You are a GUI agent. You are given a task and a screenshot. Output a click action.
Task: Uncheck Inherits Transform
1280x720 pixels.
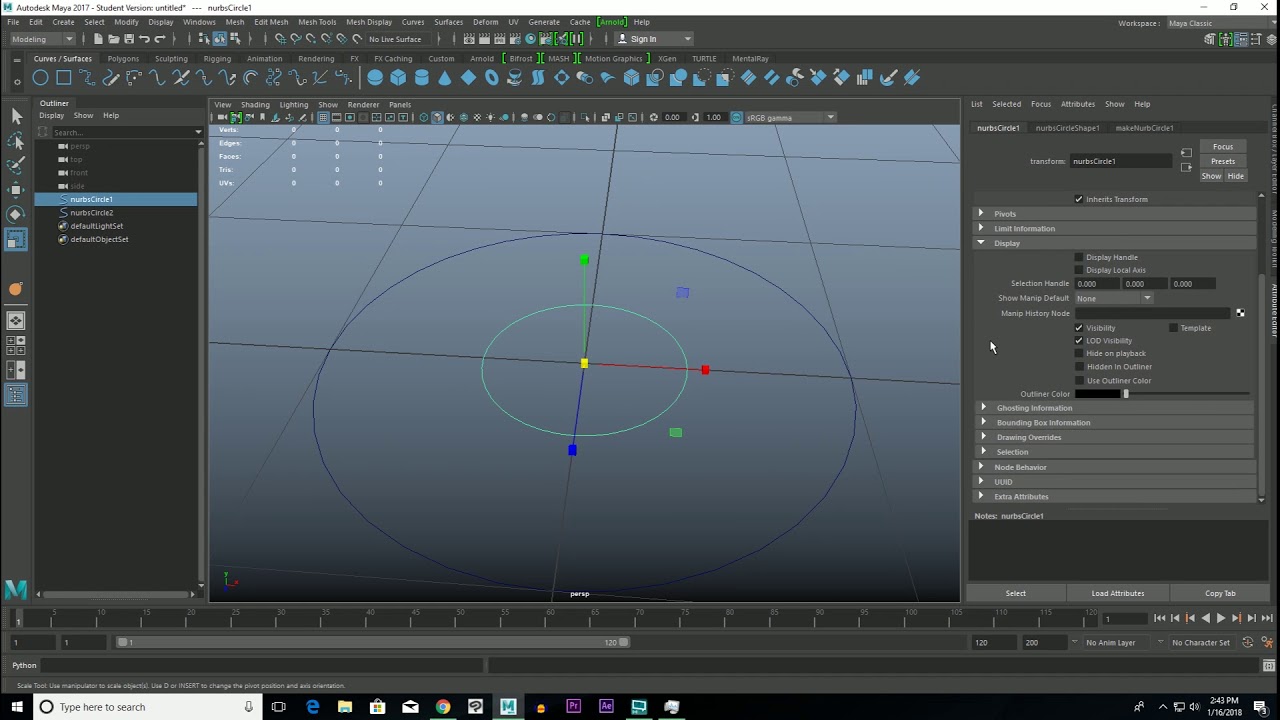[1079, 199]
